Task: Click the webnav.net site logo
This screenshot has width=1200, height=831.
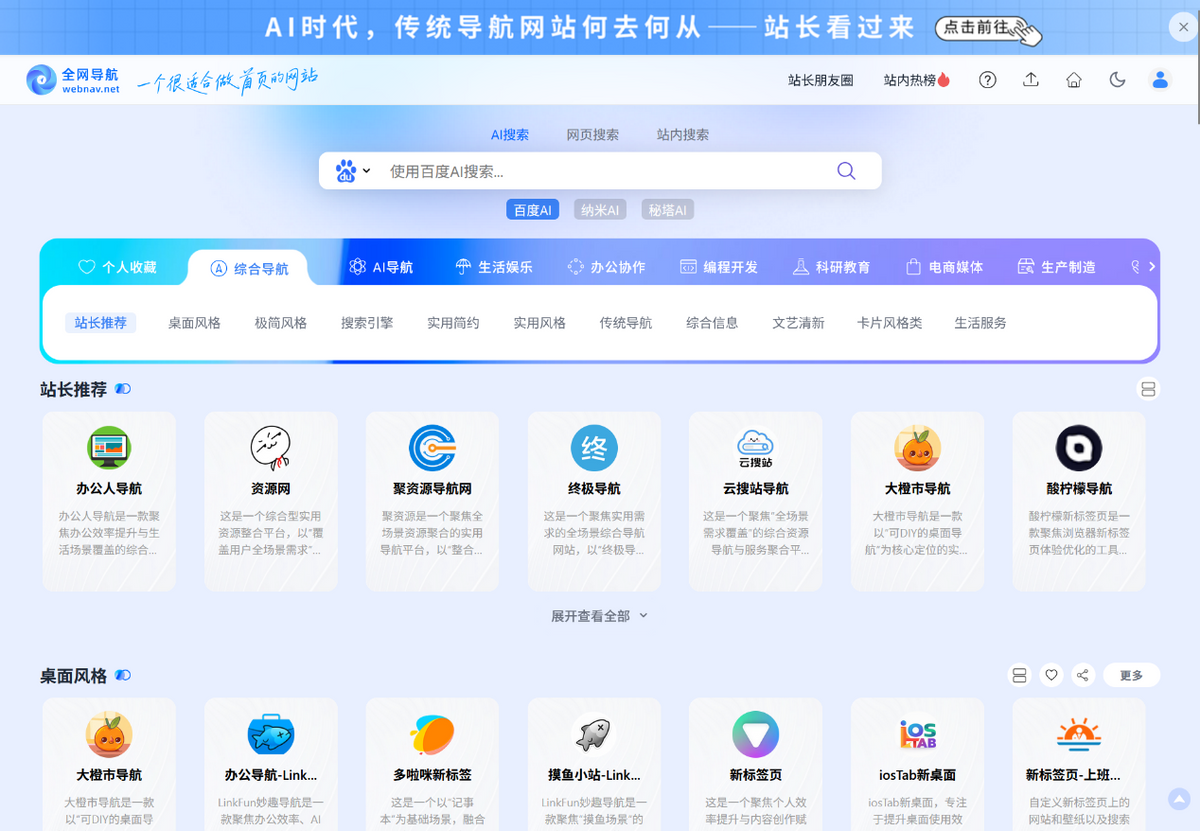Action: tap(73, 80)
